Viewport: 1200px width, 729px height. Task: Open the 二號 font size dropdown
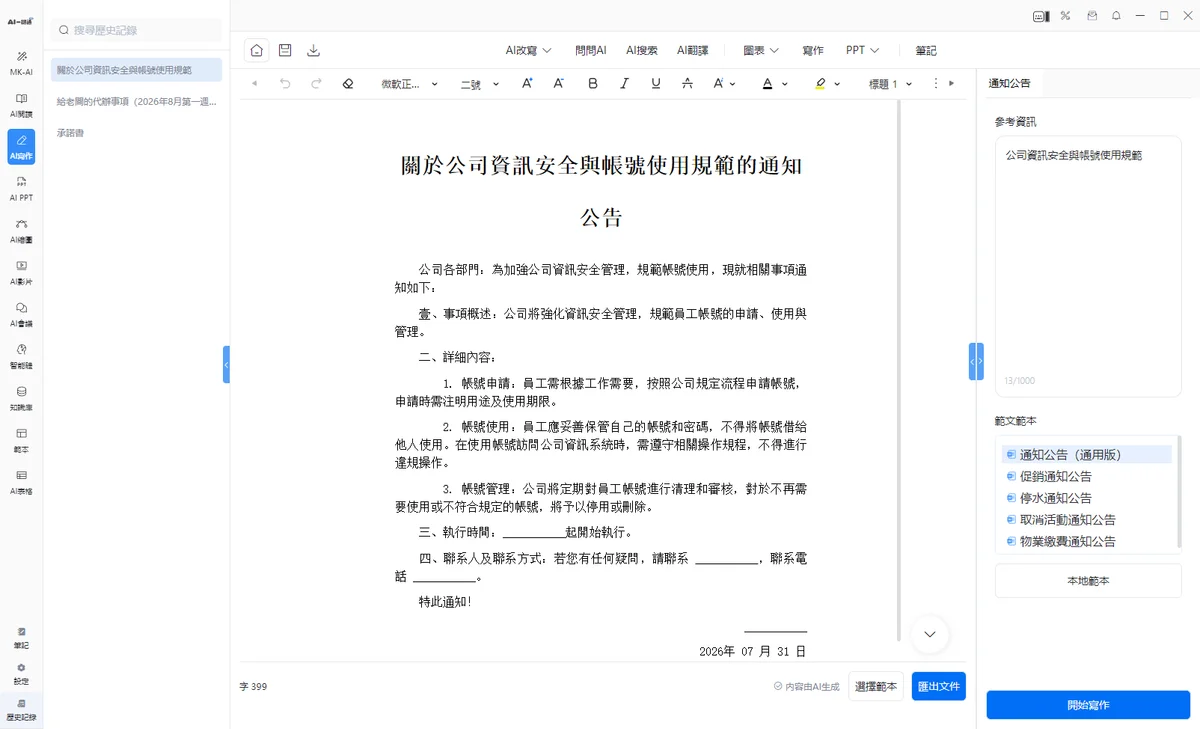pyautogui.click(x=480, y=84)
